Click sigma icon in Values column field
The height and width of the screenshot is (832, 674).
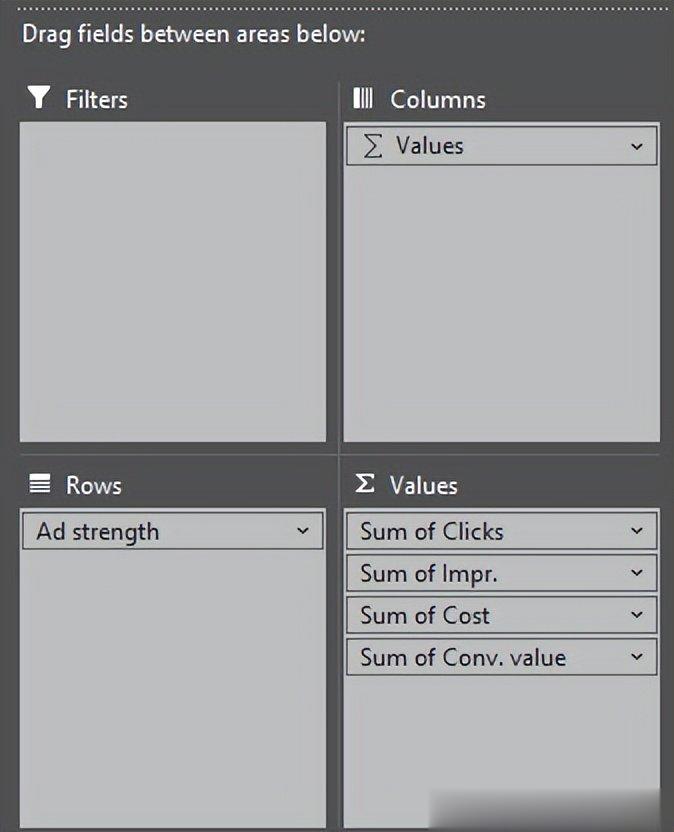coord(373,146)
